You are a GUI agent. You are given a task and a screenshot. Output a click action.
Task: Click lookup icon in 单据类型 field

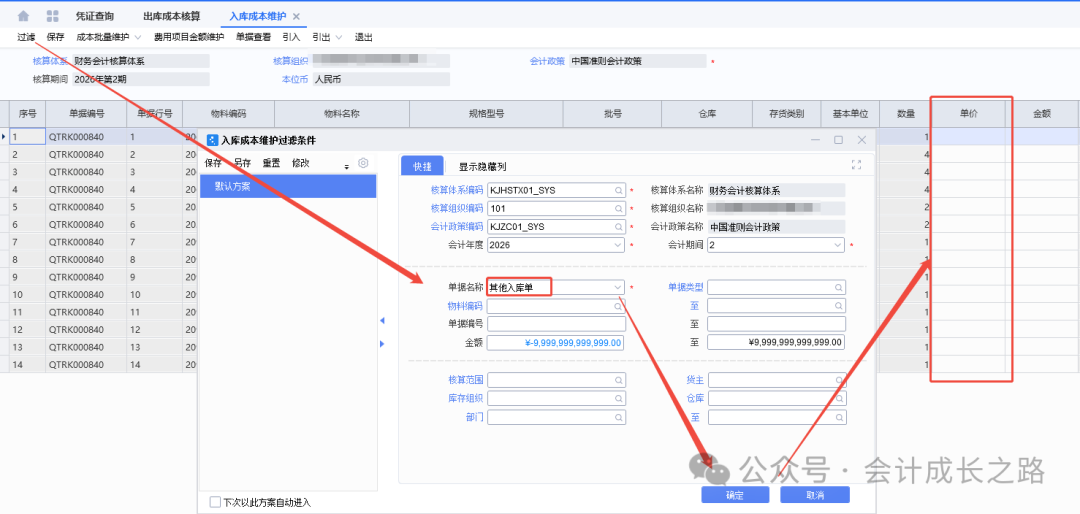point(837,288)
